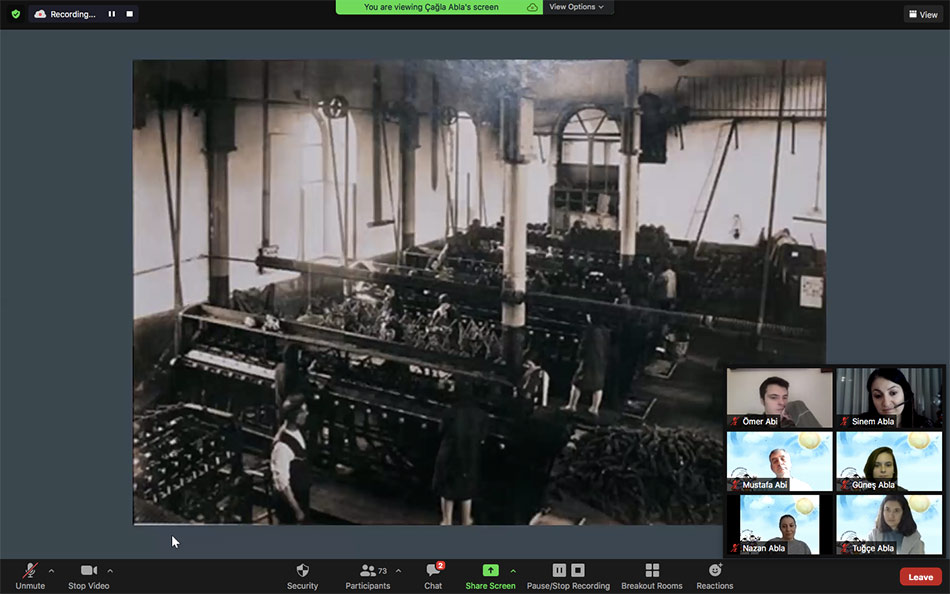Stop Video camera button
Viewport: 950px width, 594px height.
click(88, 576)
